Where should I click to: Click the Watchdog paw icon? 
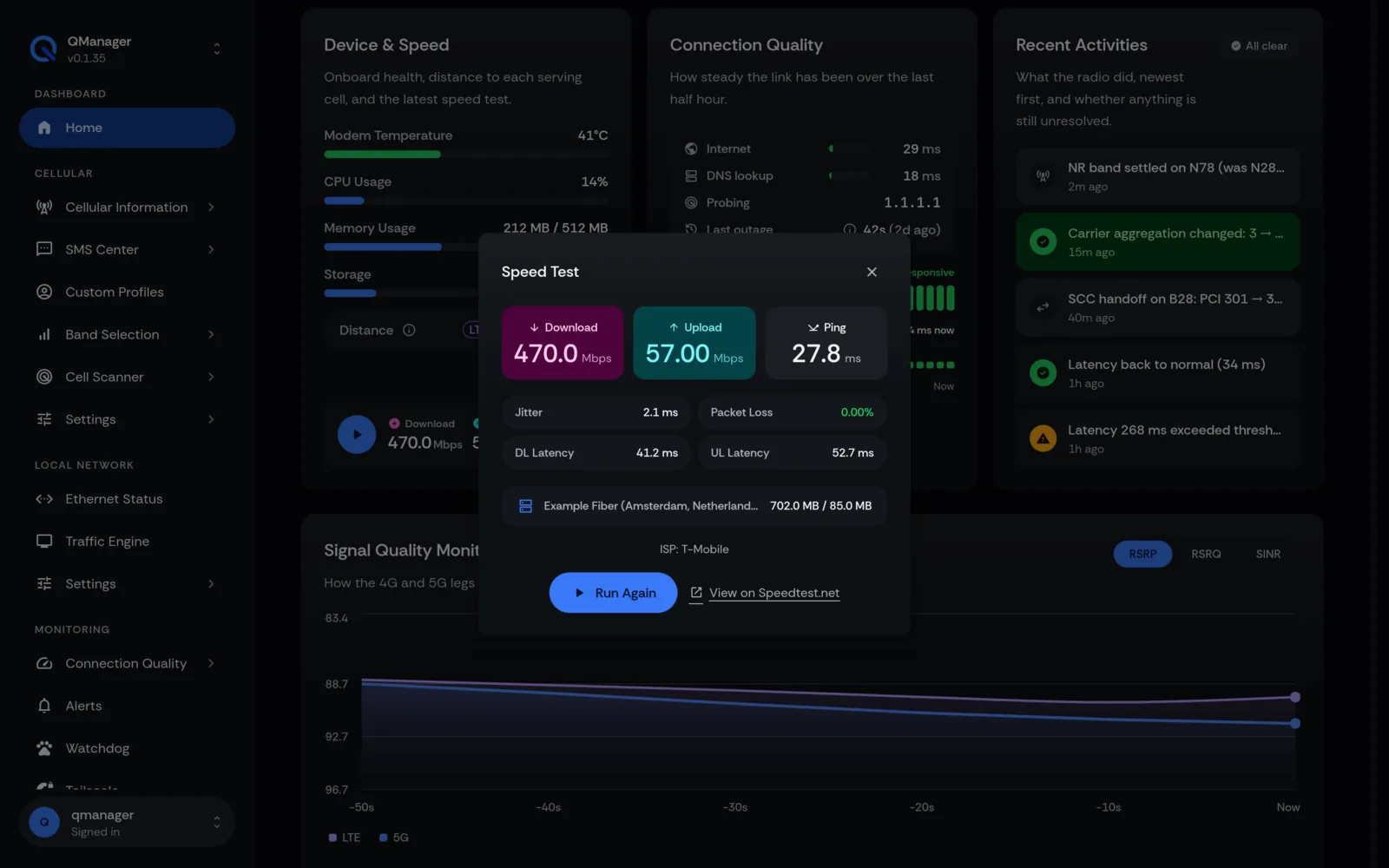(44, 747)
